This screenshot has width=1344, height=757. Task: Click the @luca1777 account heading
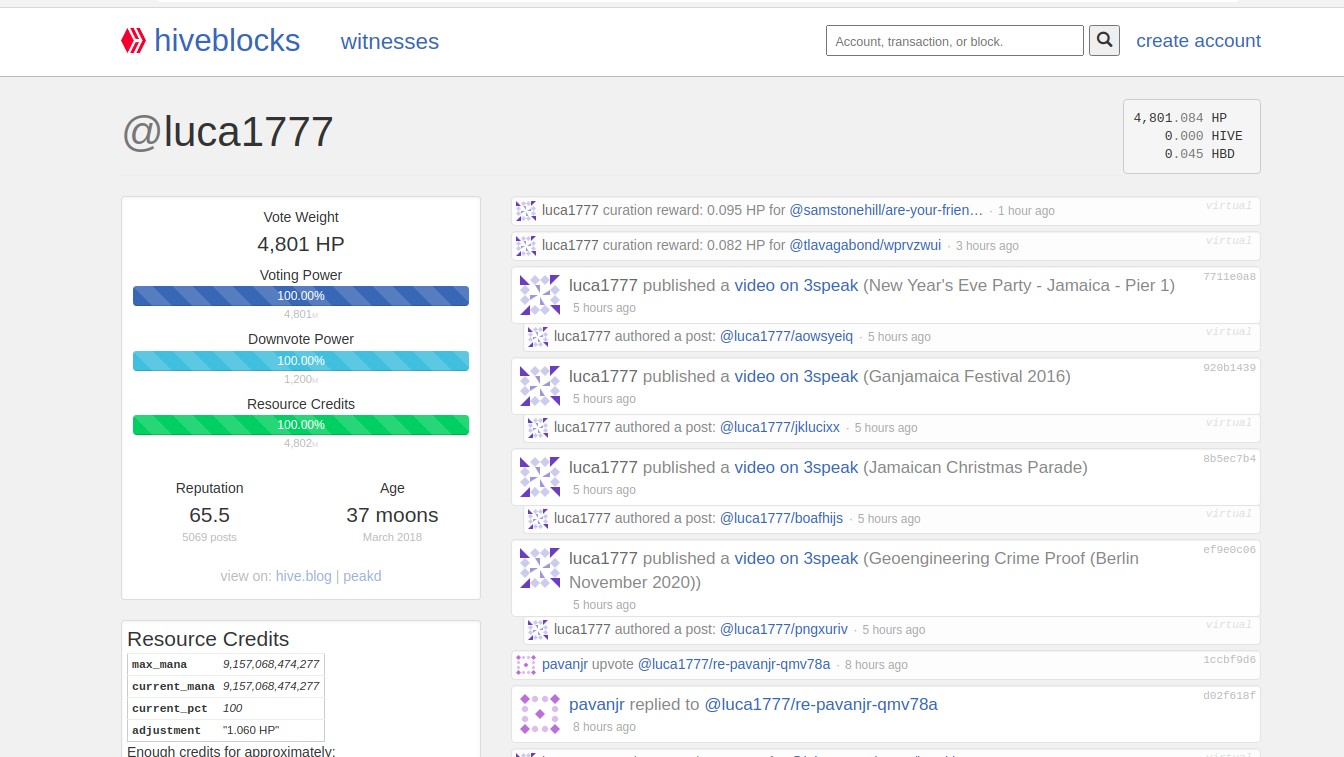pyautogui.click(x=227, y=132)
